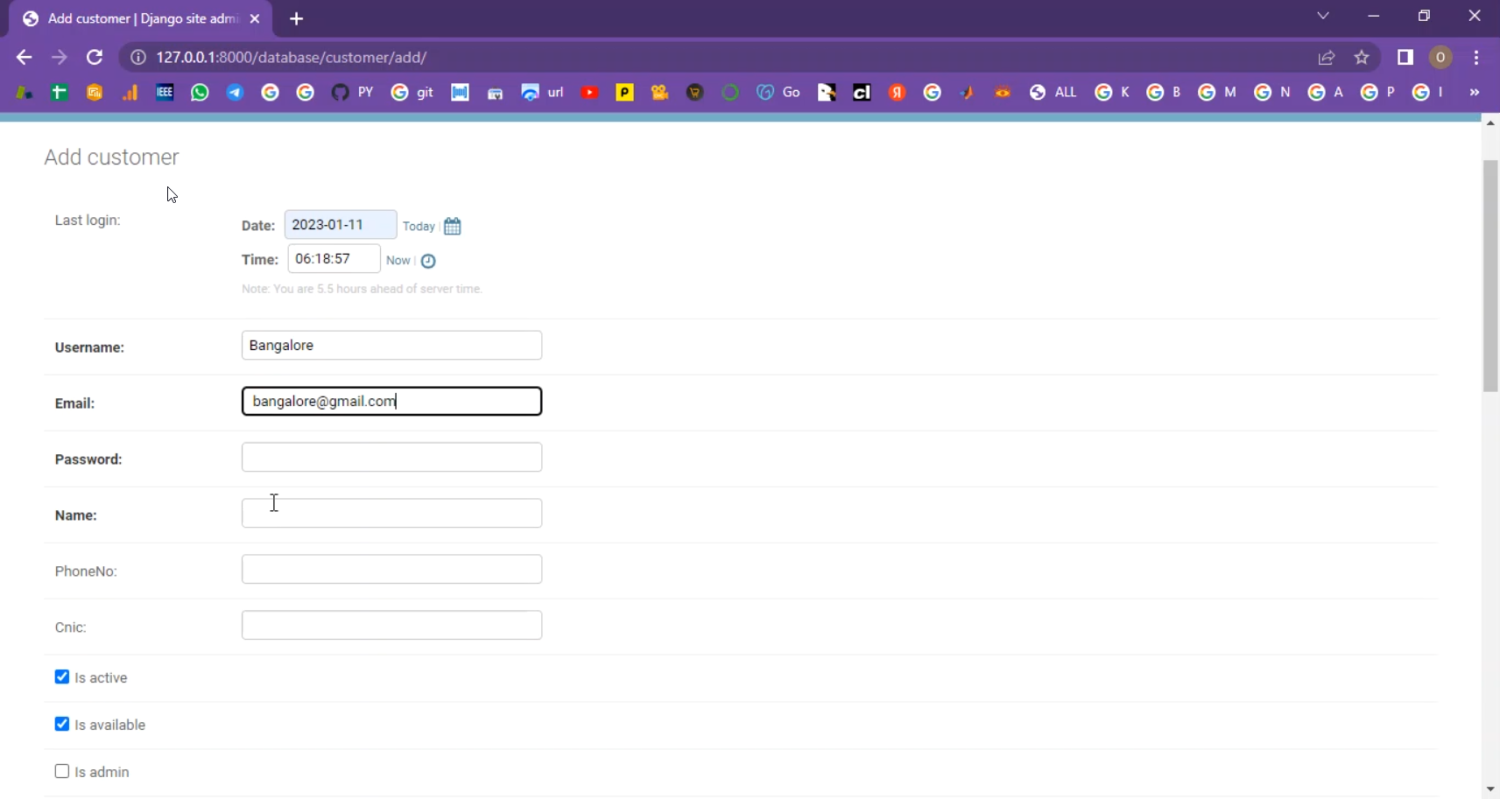Expand the hidden bookmarks overflow chevron
Screen dimensions: 1500x799
click(x=1474, y=92)
